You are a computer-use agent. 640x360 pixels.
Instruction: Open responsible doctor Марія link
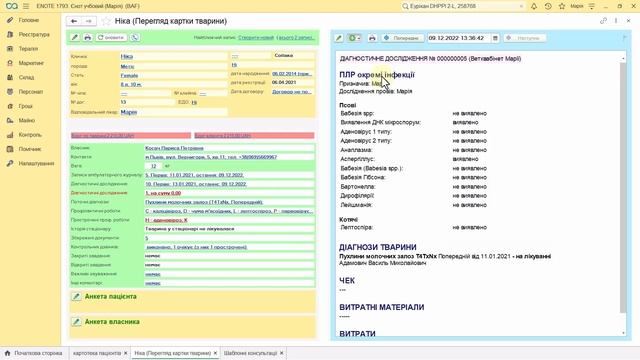pos(129,112)
